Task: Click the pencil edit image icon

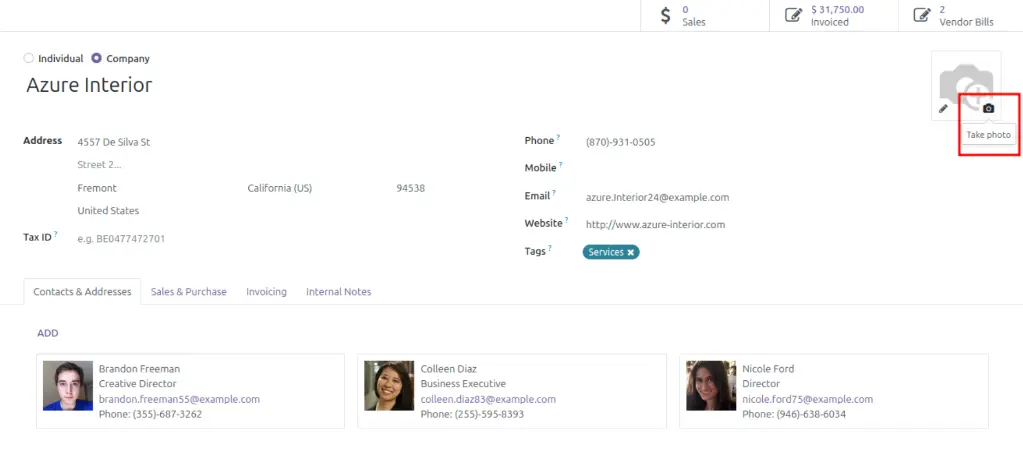Action: 943,108
